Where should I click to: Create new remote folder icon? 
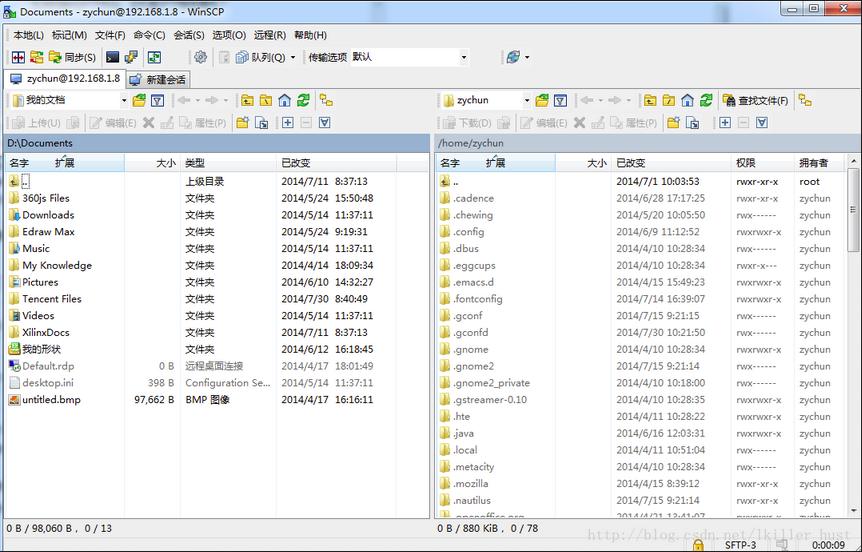coord(673,122)
